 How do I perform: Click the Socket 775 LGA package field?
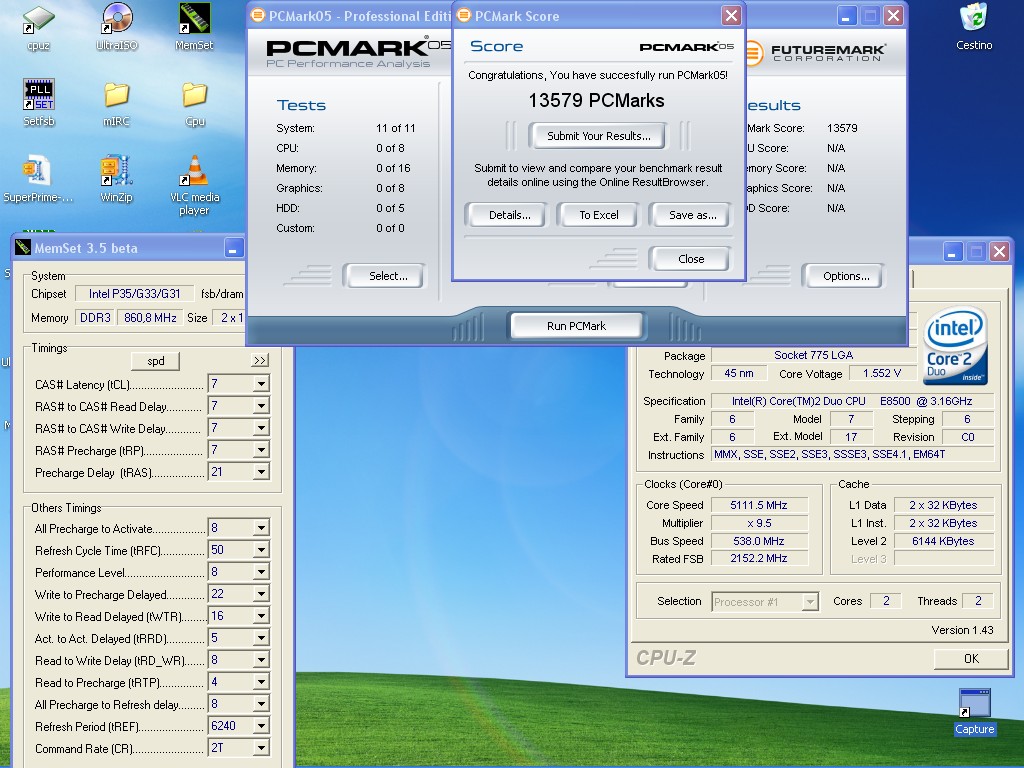tap(814, 355)
